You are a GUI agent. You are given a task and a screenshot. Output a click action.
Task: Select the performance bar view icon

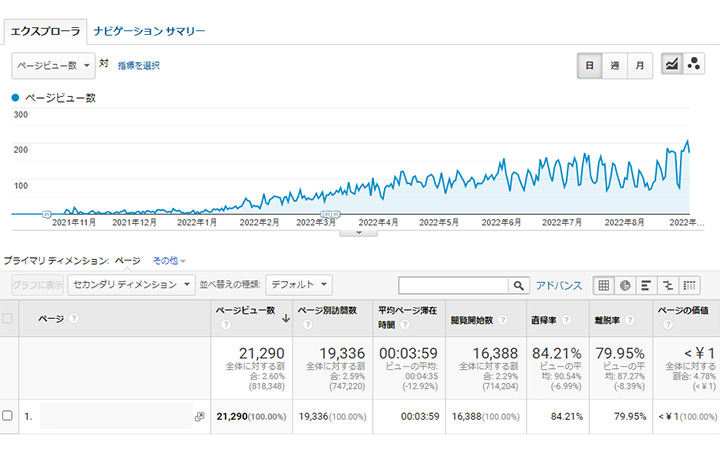tap(646, 286)
